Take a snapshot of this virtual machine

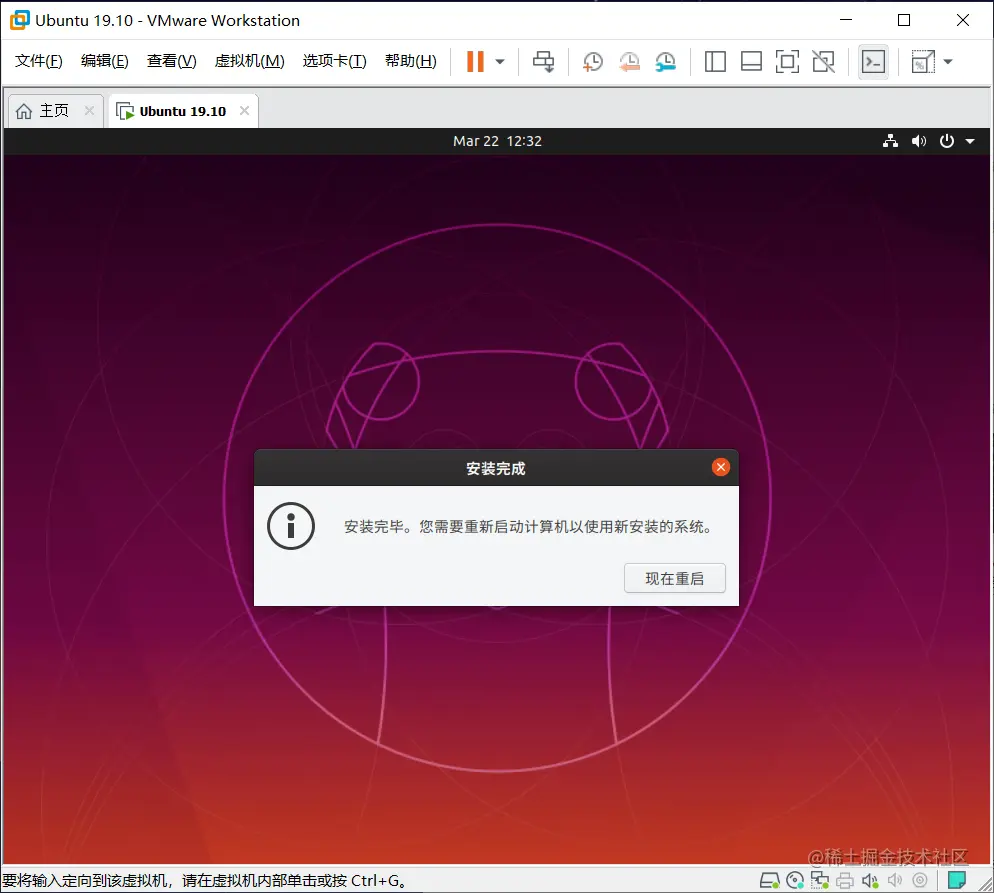point(592,61)
